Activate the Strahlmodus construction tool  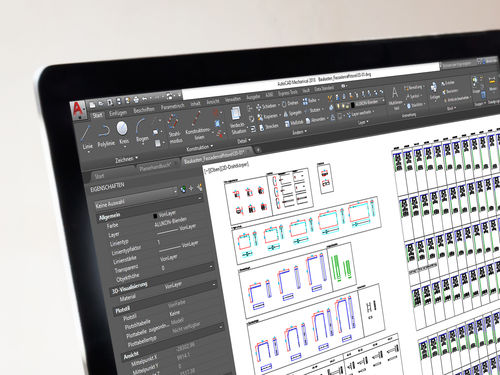click(174, 129)
